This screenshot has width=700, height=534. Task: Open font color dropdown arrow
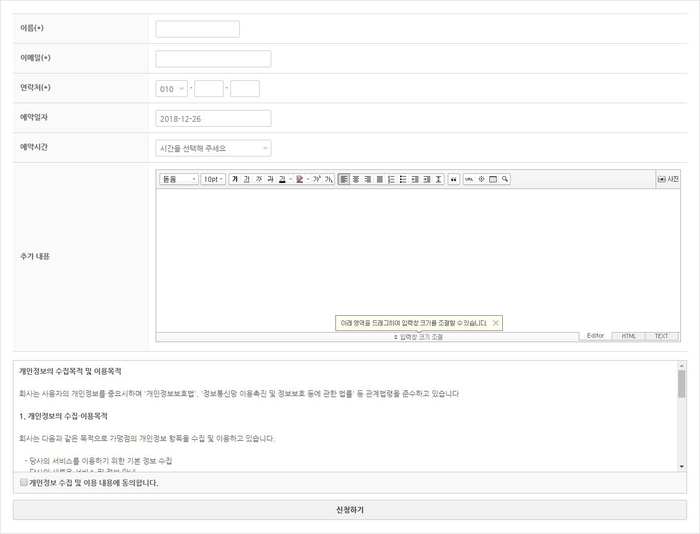[x=291, y=179]
